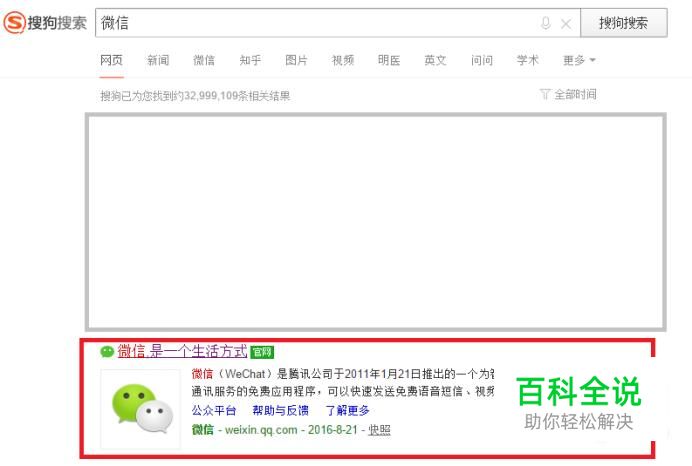Open the 问问 tab
Image resolution: width=692 pixels, height=466 pixels.
tap(481, 60)
